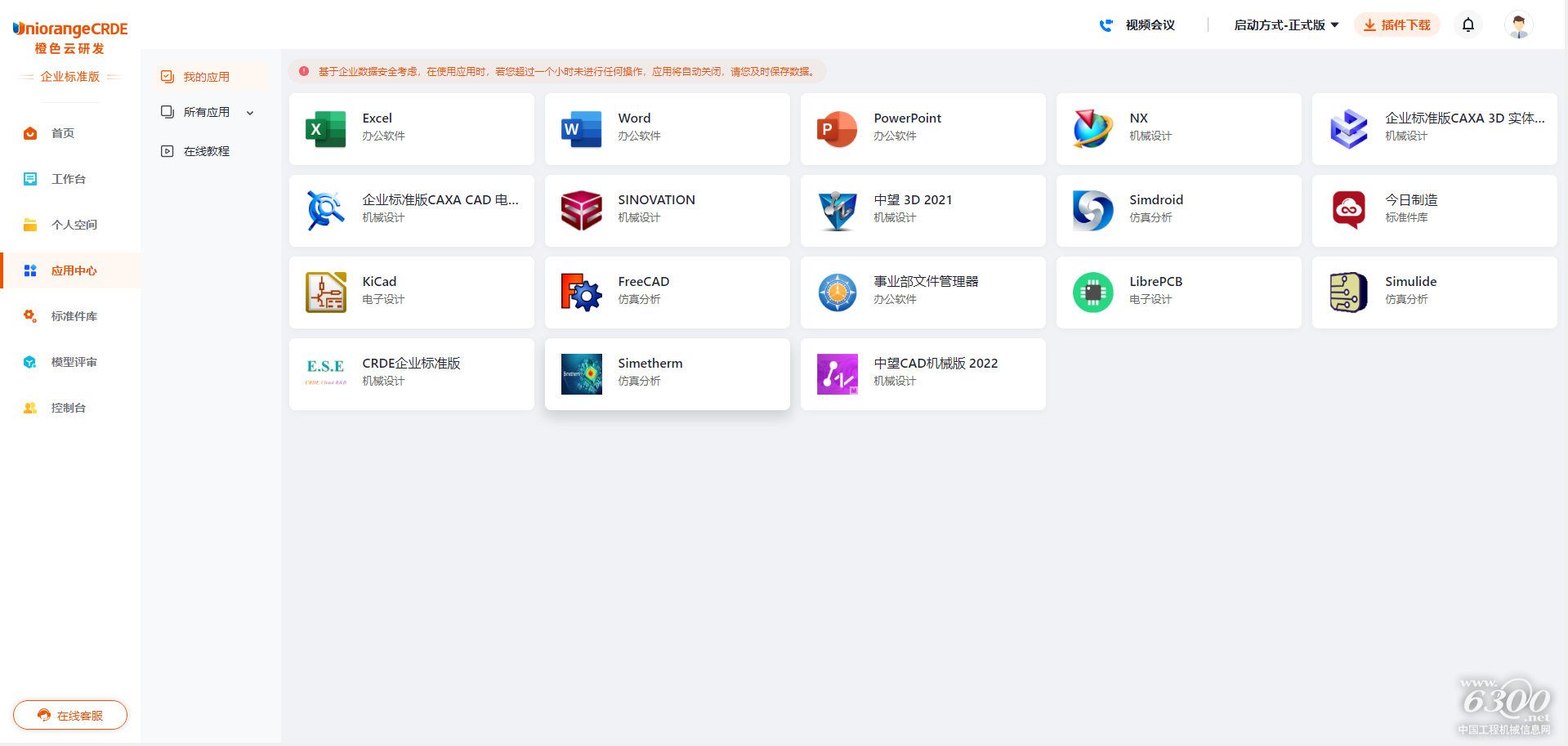This screenshot has width=1568, height=746.
Task: Switch to 工作台 in left navigation
Action: tap(69, 179)
